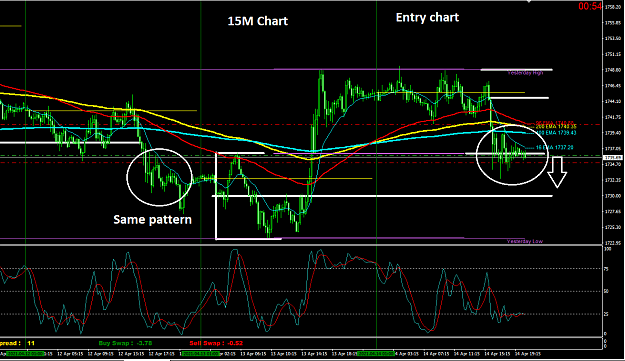Click the 13 Apr 06:15 time label

pyautogui.click(x=253, y=353)
